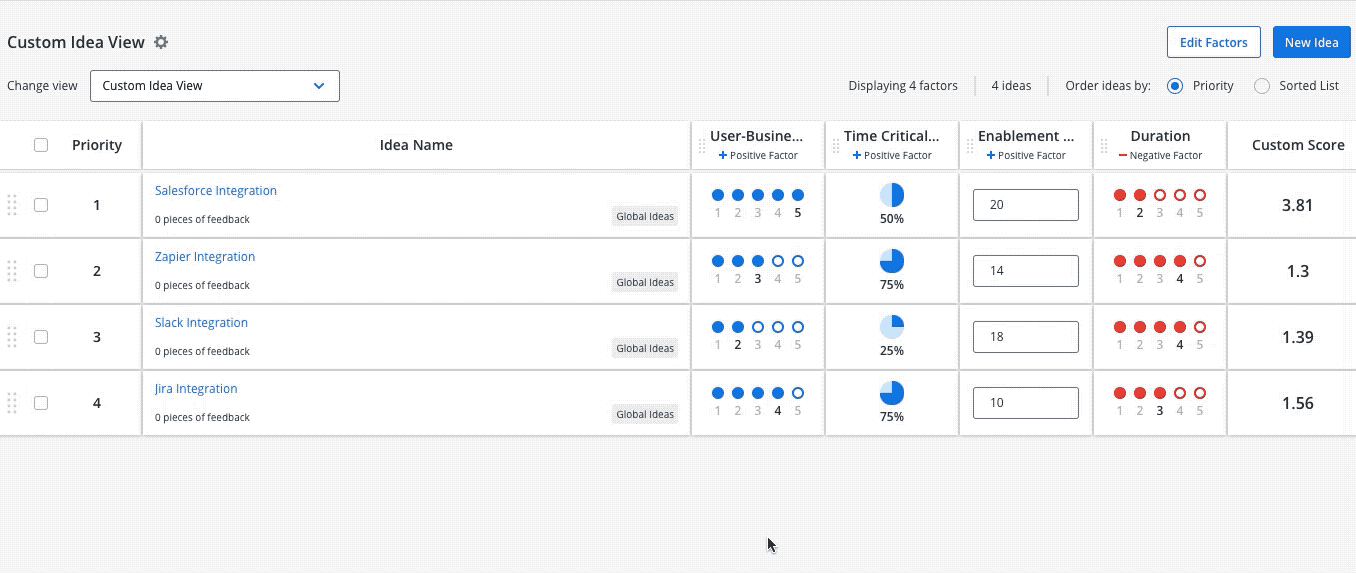Screen dimensions: 1356x573
Task: Select the Zapier Integration row checkbox
Action: tap(41, 271)
